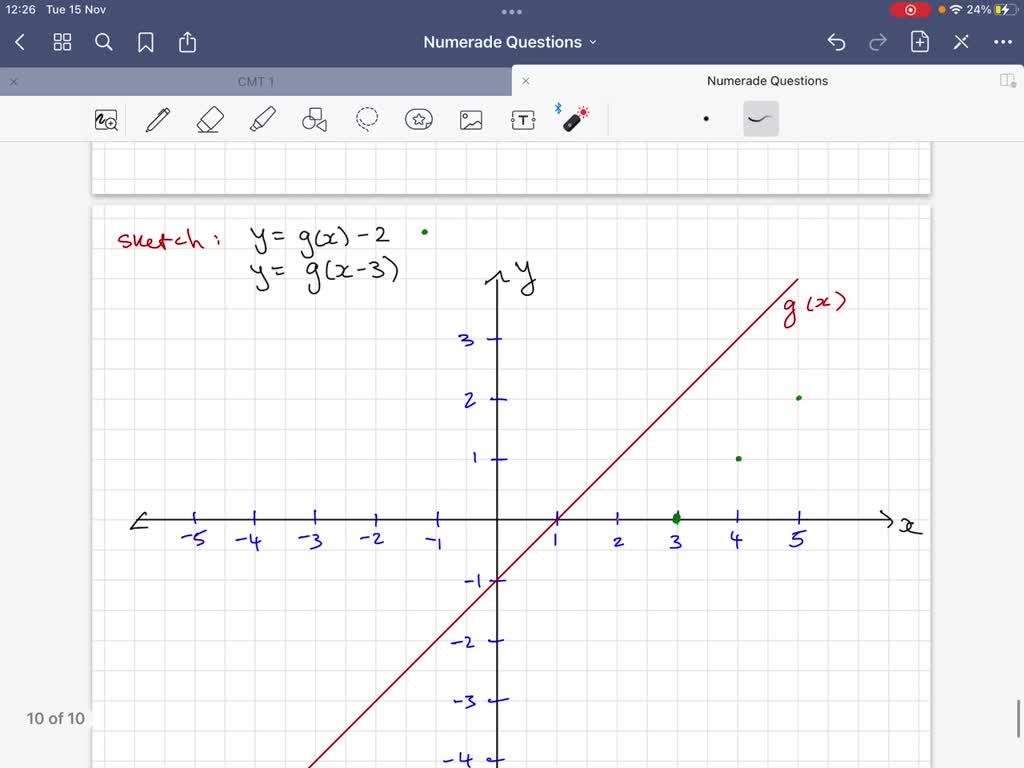
Task: Add a new page
Action: click(x=919, y=42)
